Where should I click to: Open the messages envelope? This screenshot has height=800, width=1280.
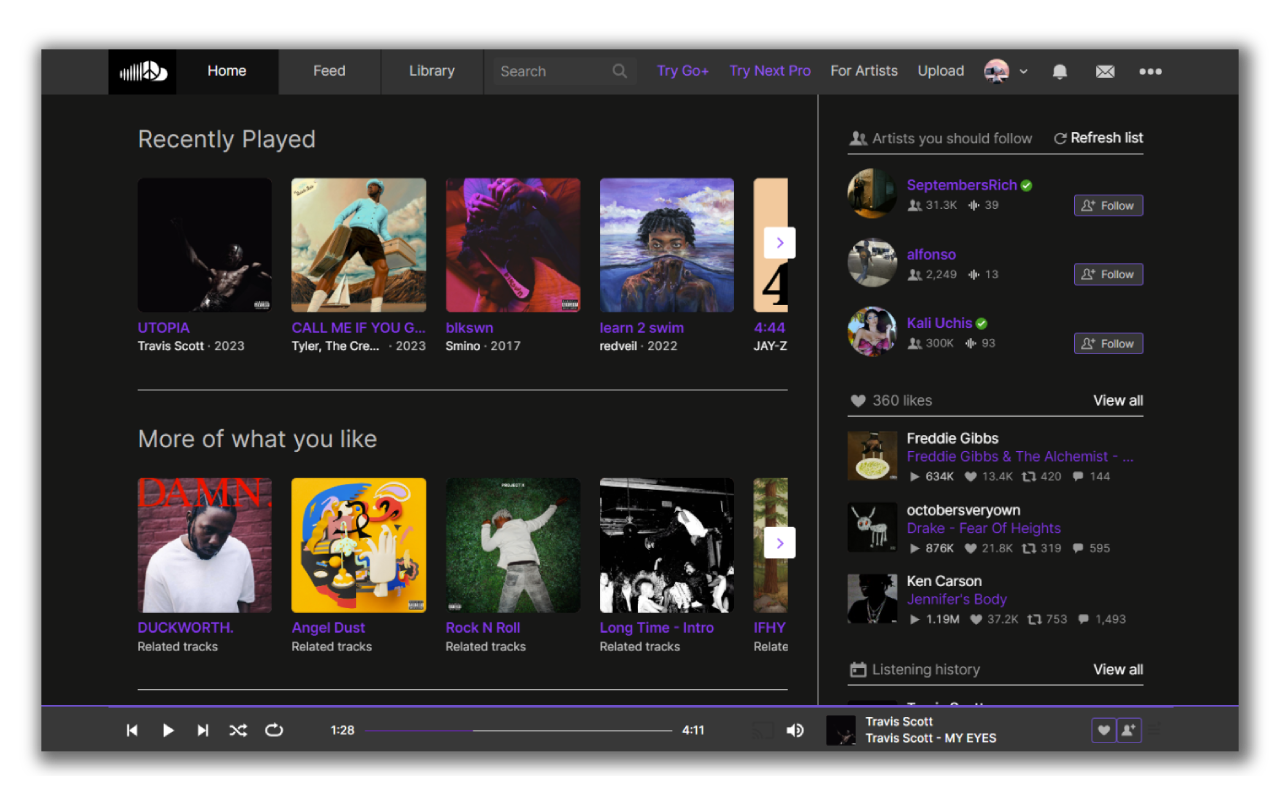click(x=1105, y=71)
